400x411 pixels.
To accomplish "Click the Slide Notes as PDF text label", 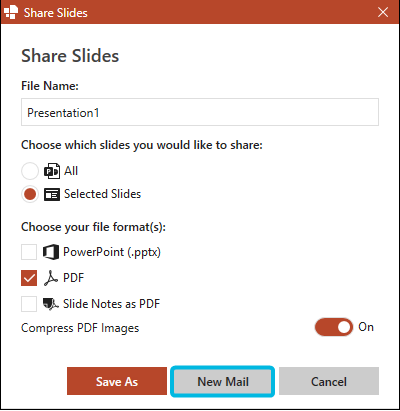I will 111,304.
